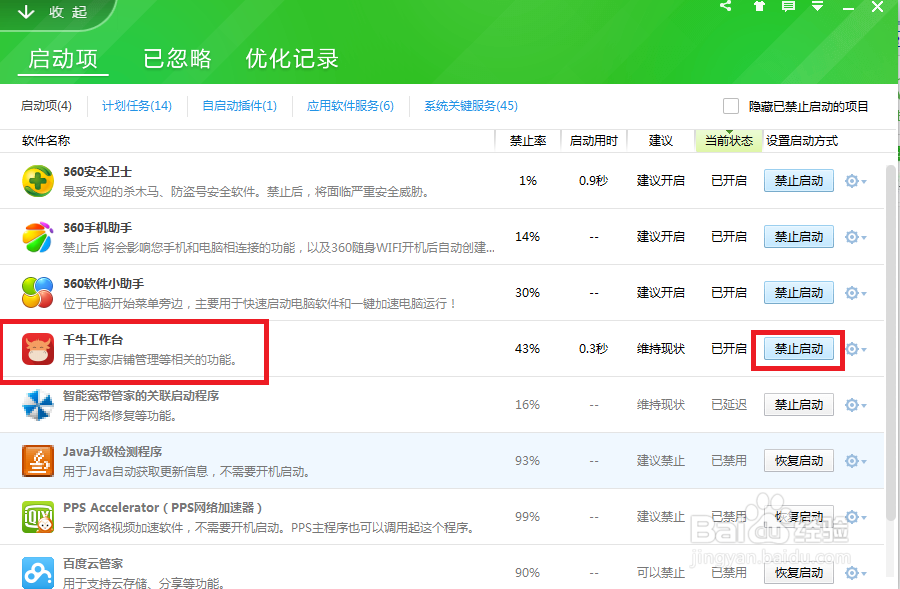Open the skin (shirt) icon in title bar

coord(759,6)
